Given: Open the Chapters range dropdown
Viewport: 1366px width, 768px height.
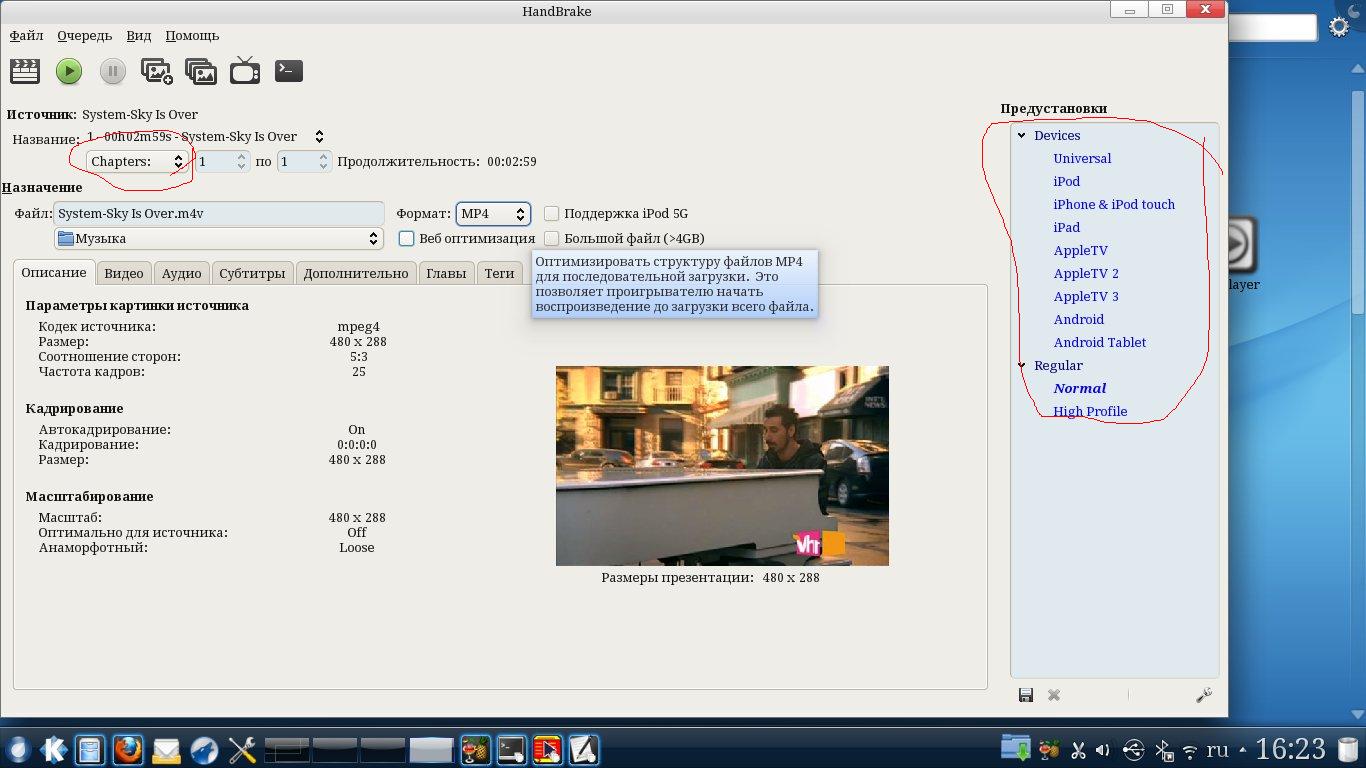Looking at the screenshot, I should coord(137,161).
